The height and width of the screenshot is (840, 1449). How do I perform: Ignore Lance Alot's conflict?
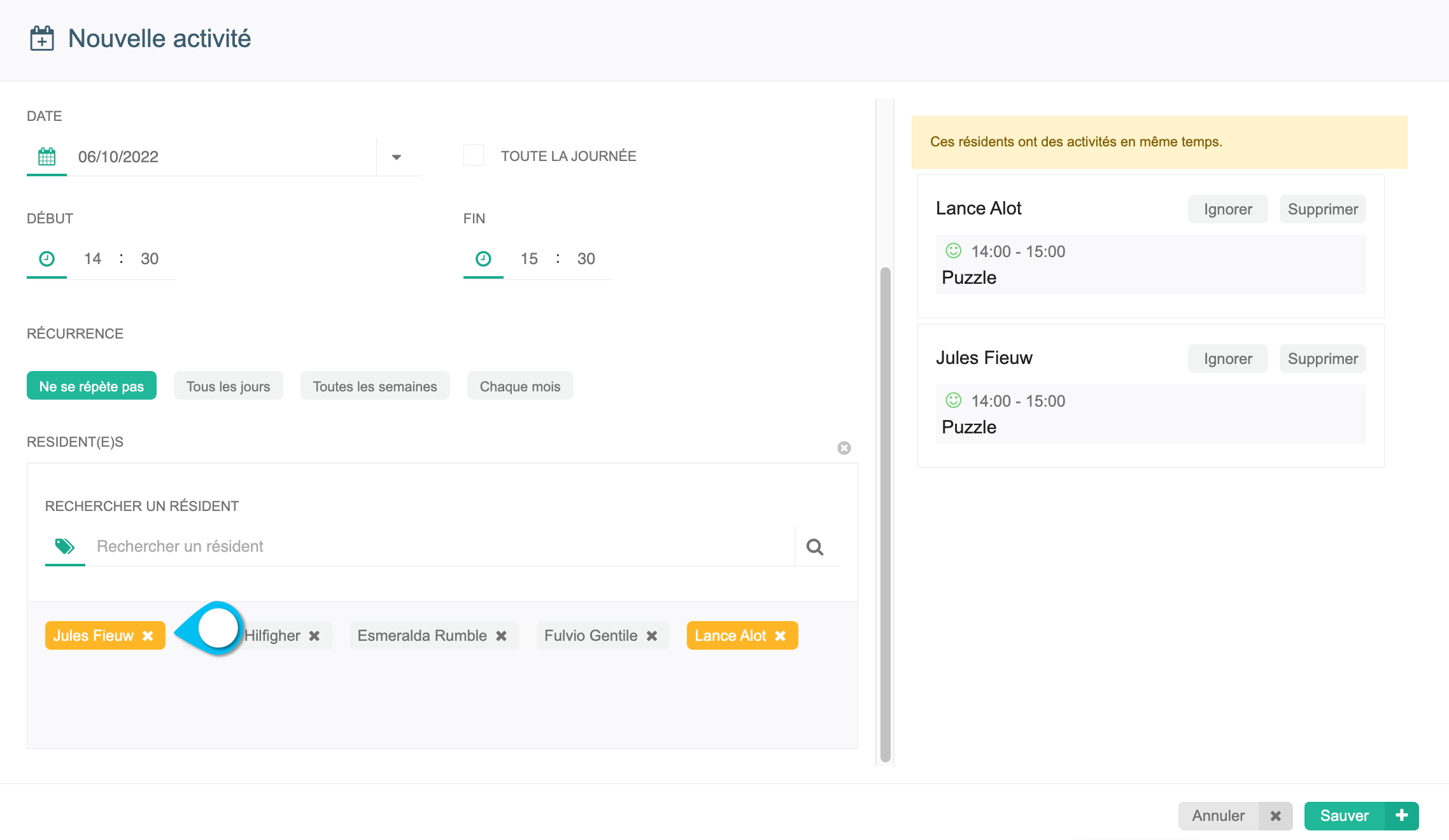pyautogui.click(x=1227, y=209)
